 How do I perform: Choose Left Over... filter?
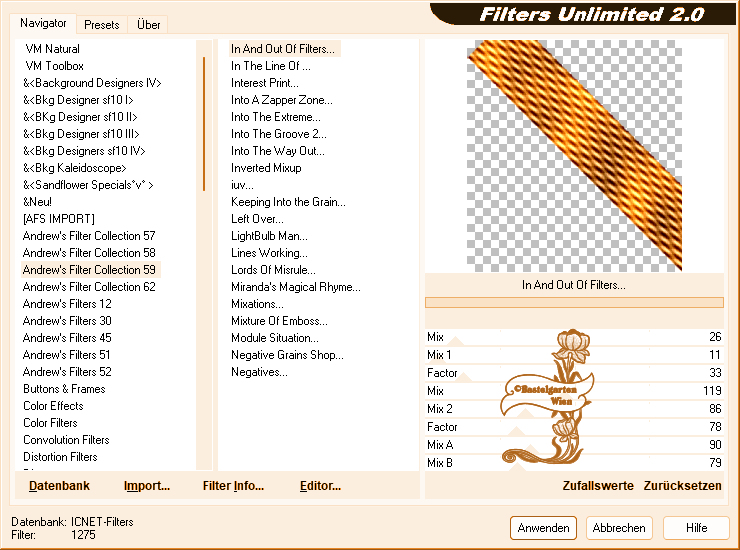257,219
